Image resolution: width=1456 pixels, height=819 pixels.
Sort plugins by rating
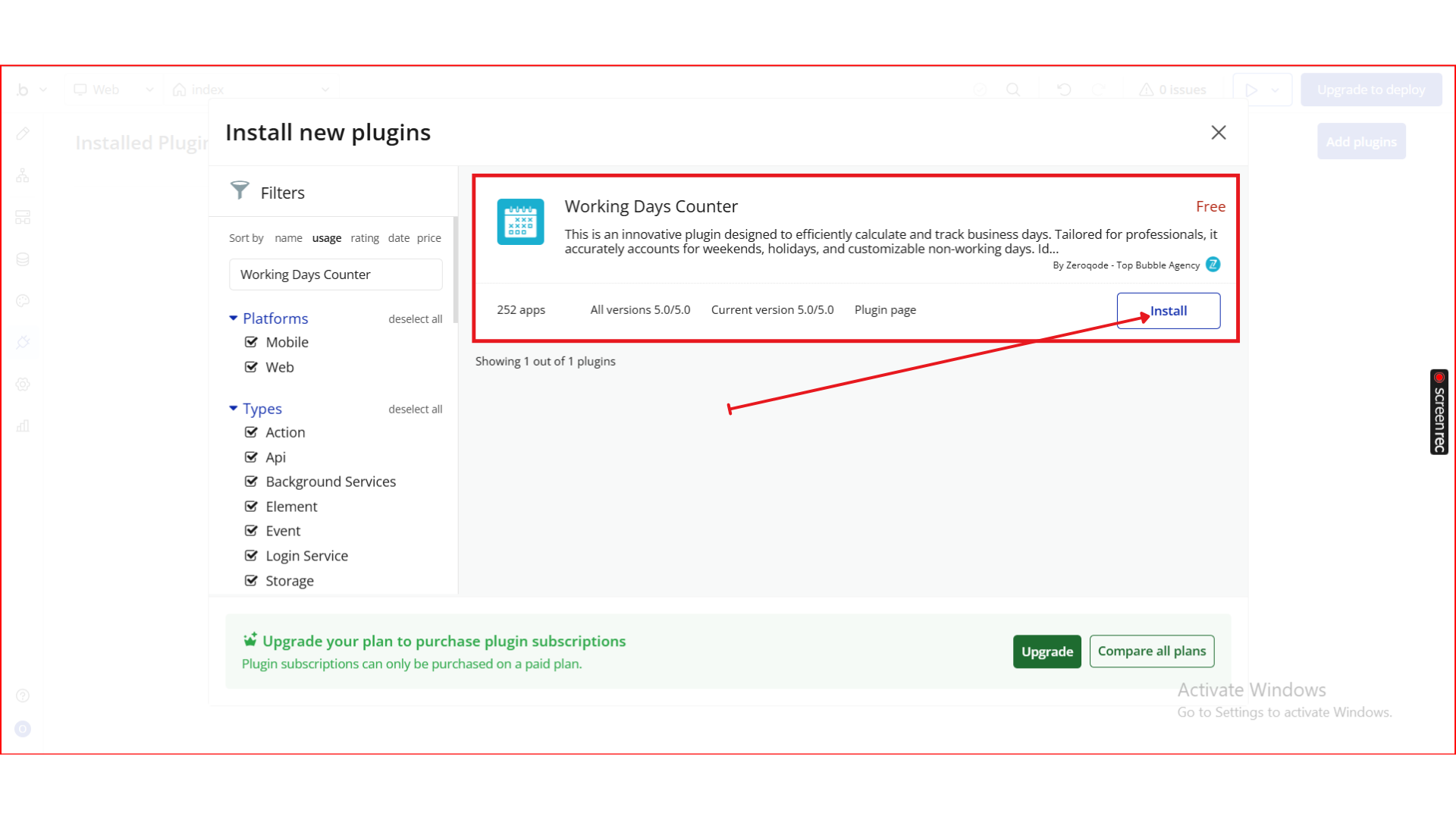[x=364, y=238]
